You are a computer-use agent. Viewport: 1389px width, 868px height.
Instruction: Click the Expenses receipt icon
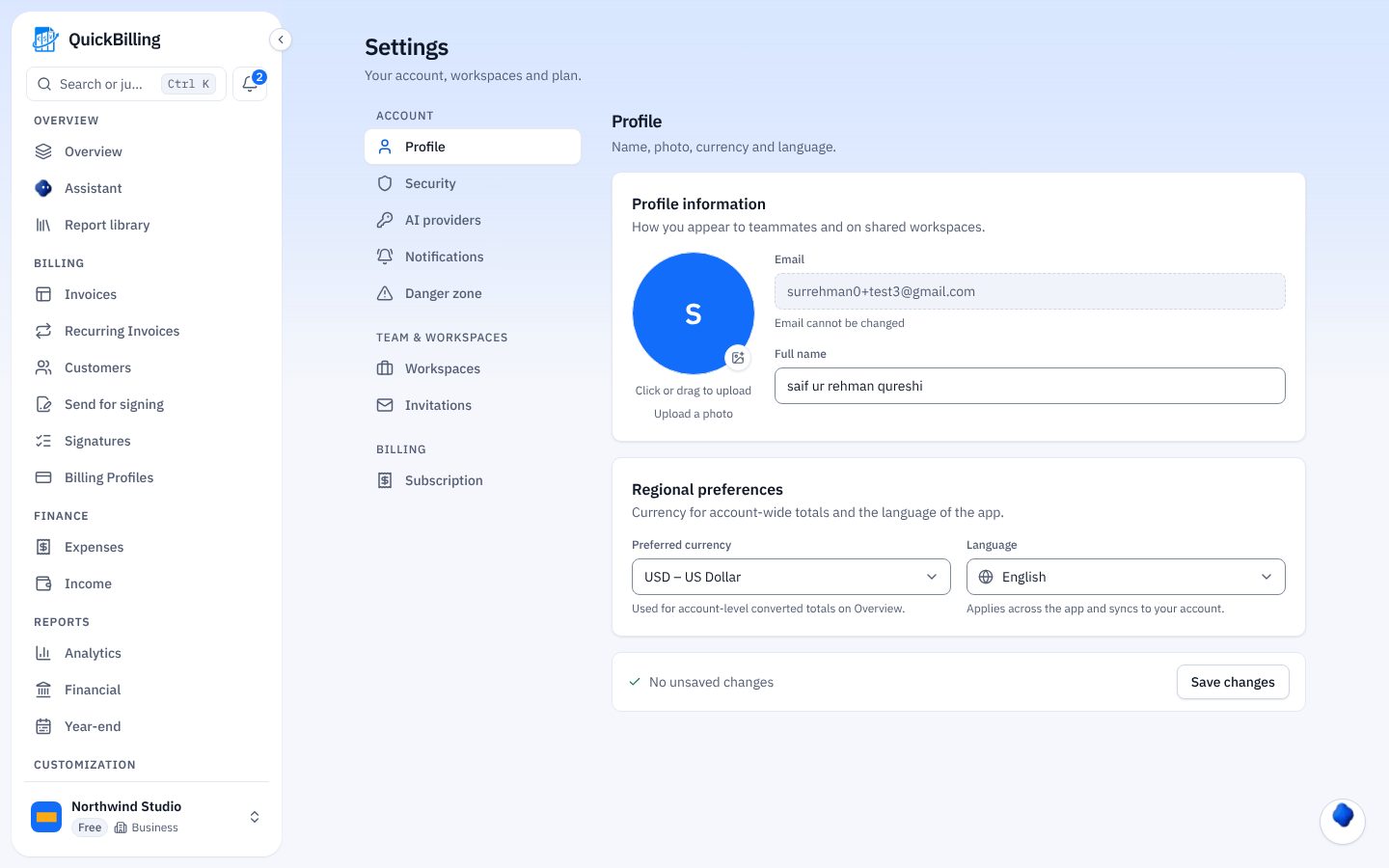(x=43, y=547)
